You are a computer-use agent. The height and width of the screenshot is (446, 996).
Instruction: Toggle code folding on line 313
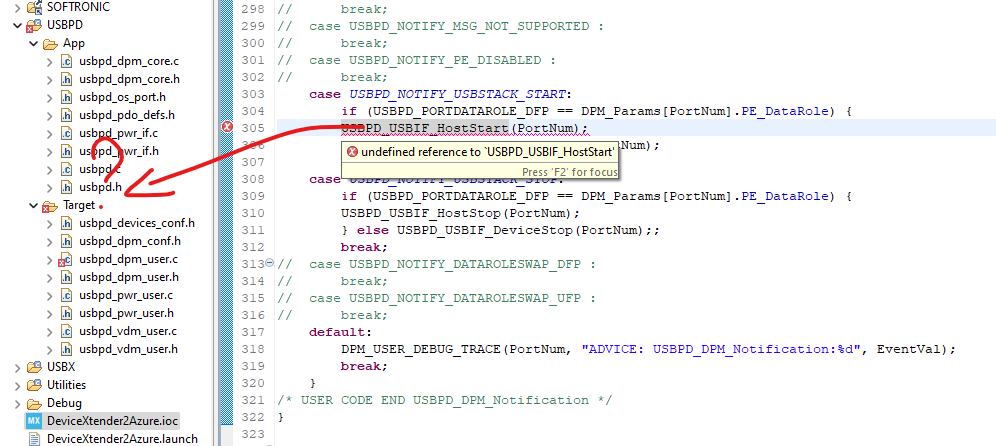(269, 262)
